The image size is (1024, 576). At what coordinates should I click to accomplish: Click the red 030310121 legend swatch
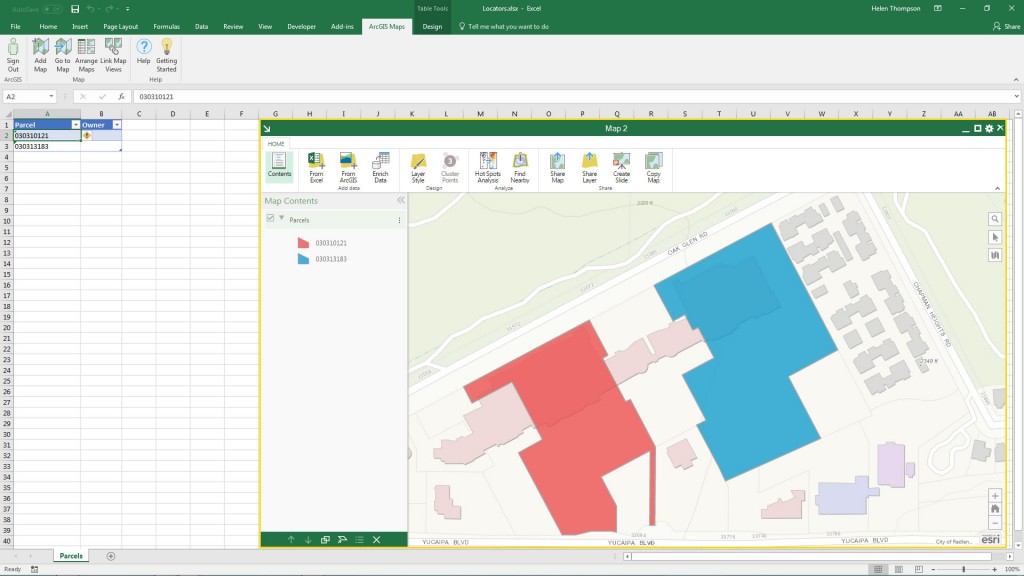pos(303,243)
